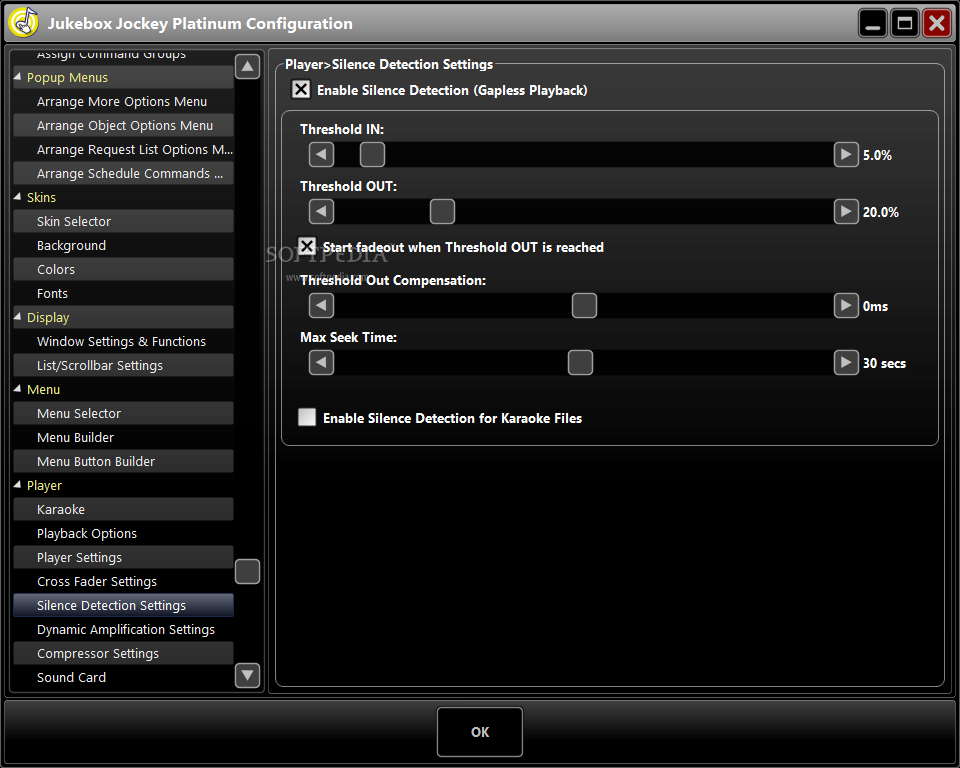Click the Threshold OUT left arrow
Screen dimensions: 960x768
321,211
